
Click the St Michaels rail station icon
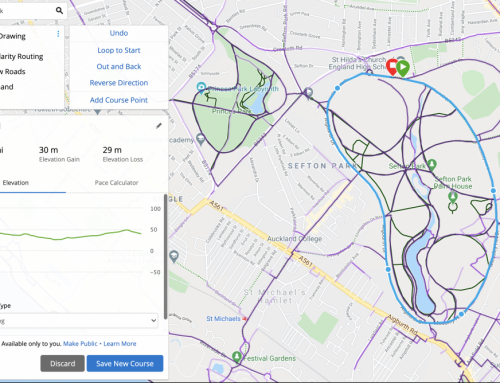click(245, 319)
